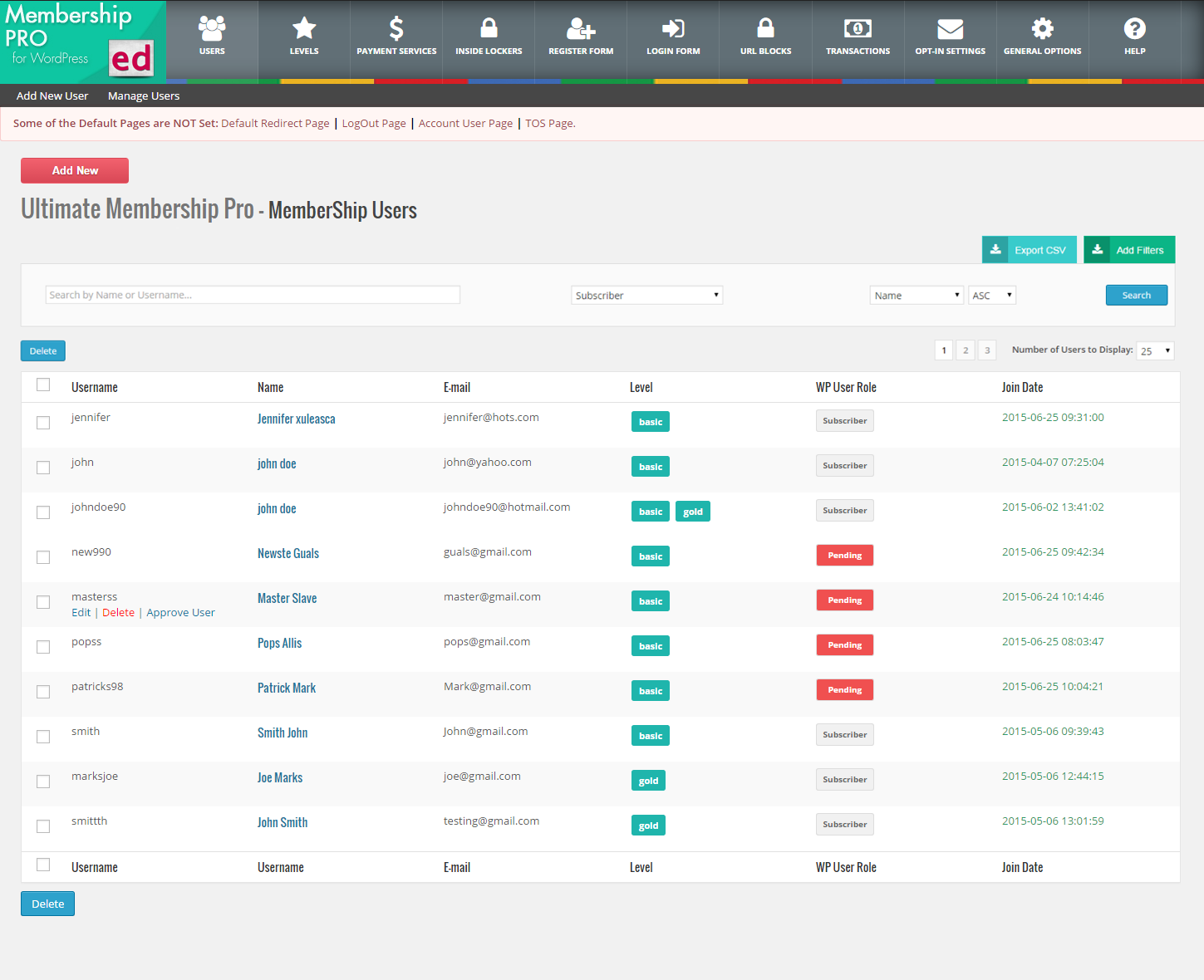Open General Options gear icon
Screen dimensions: 1204x980
coord(1042,29)
